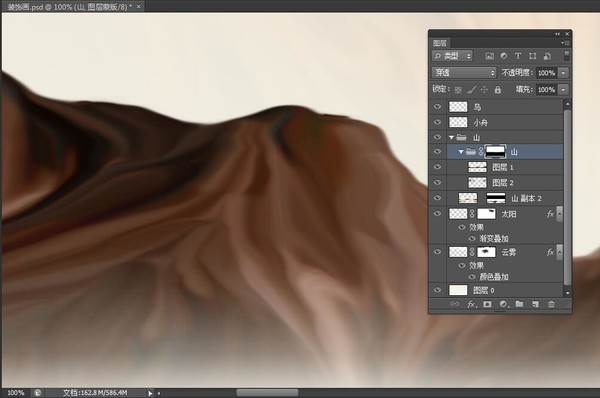
Task: Hide the 云雾 layer
Action: (x=438, y=252)
